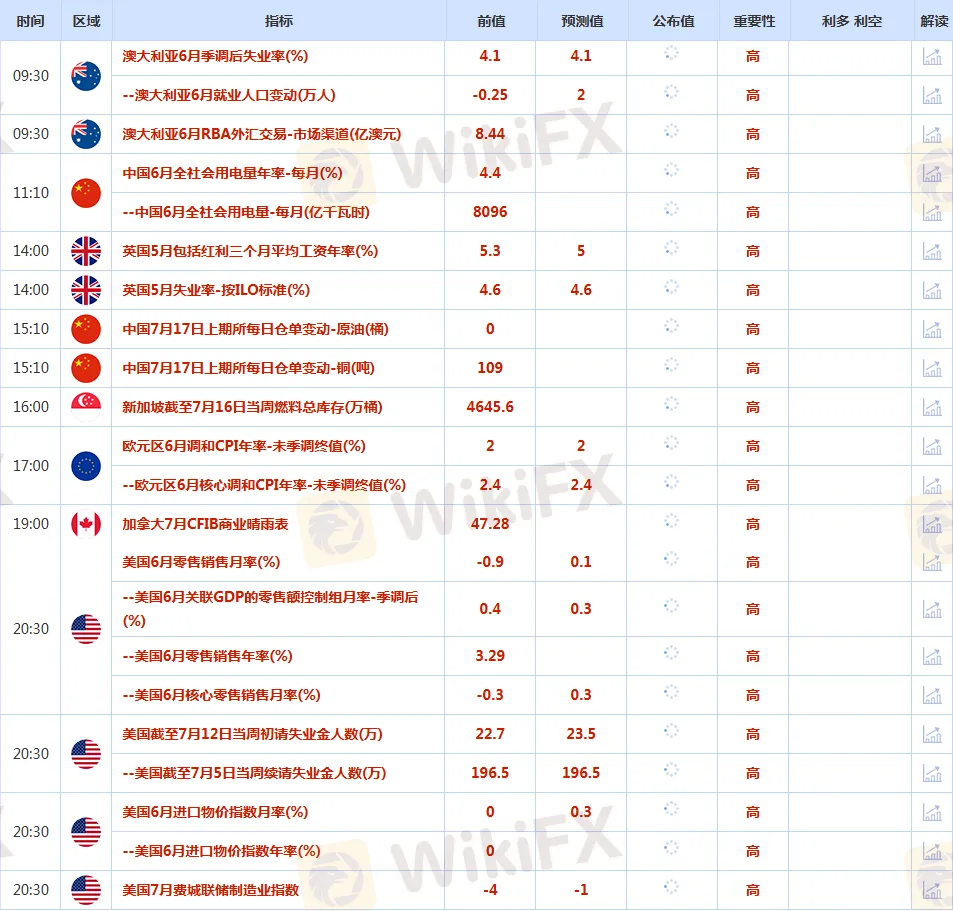Open chart icon for 美国7月费城联储制造业指数 row

point(932,889)
